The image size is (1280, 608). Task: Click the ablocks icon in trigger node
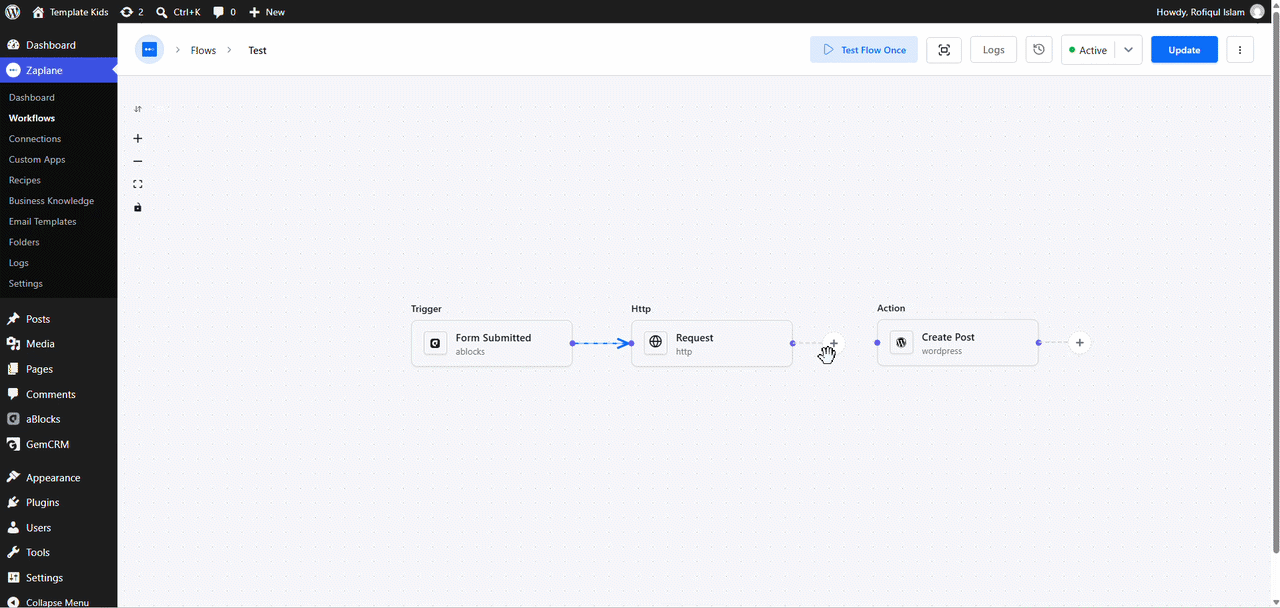(435, 343)
